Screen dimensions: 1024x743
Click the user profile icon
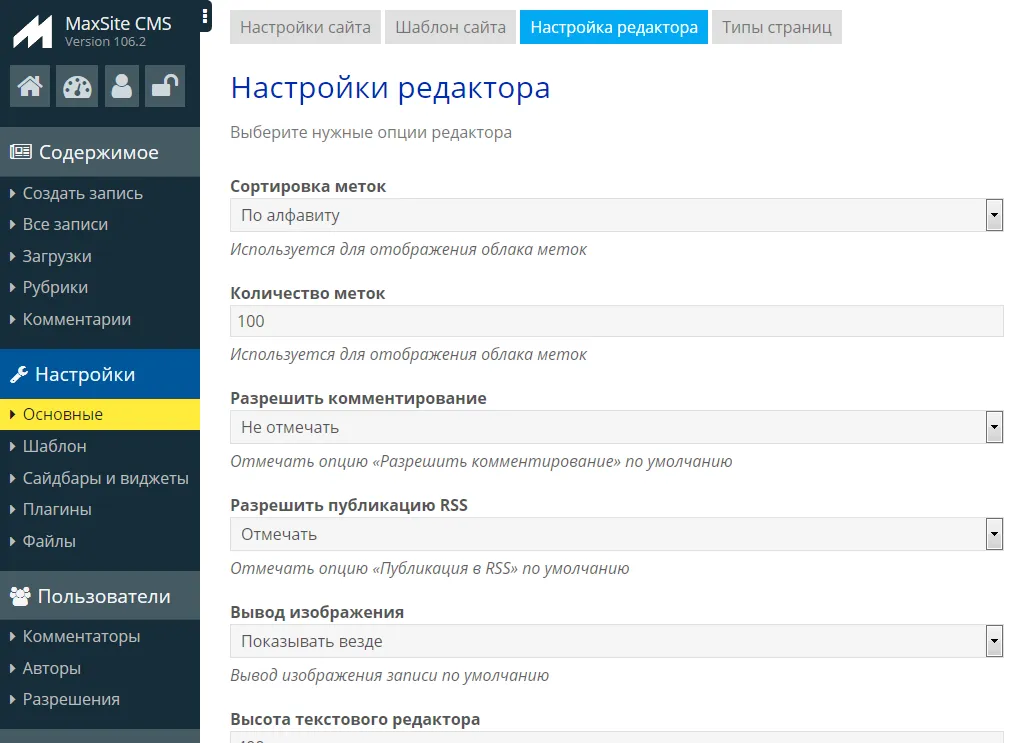(122, 87)
